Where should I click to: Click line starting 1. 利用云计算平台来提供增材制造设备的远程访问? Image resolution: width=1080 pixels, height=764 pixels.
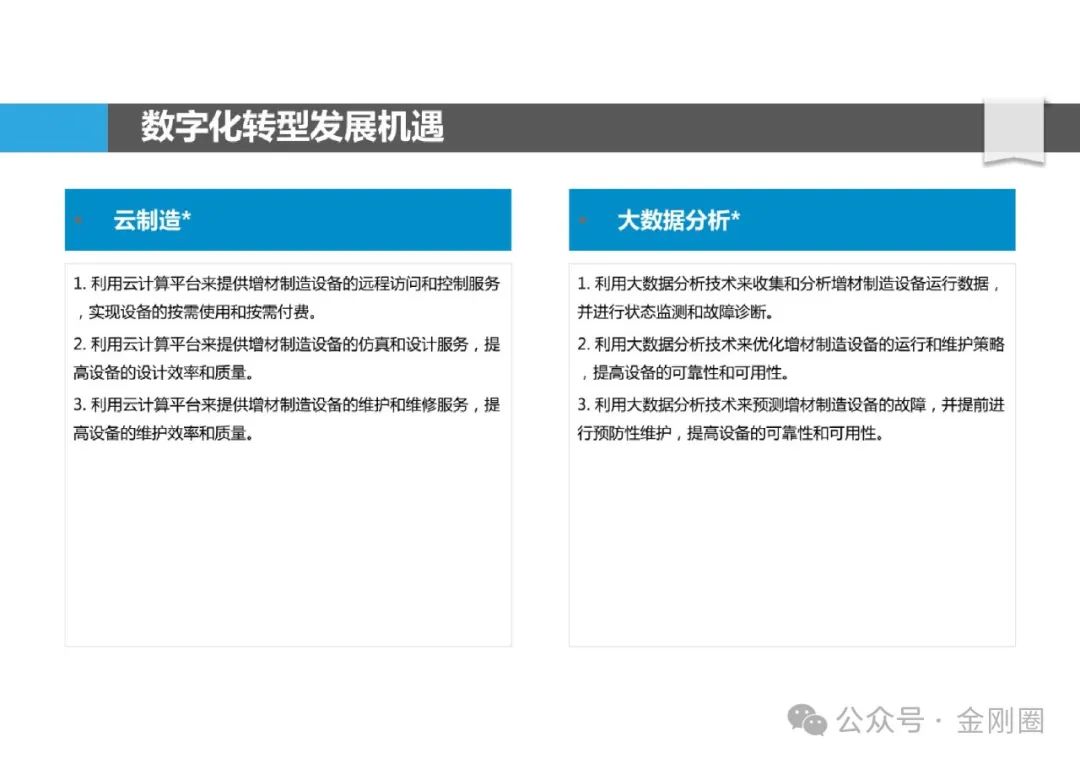tap(287, 283)
